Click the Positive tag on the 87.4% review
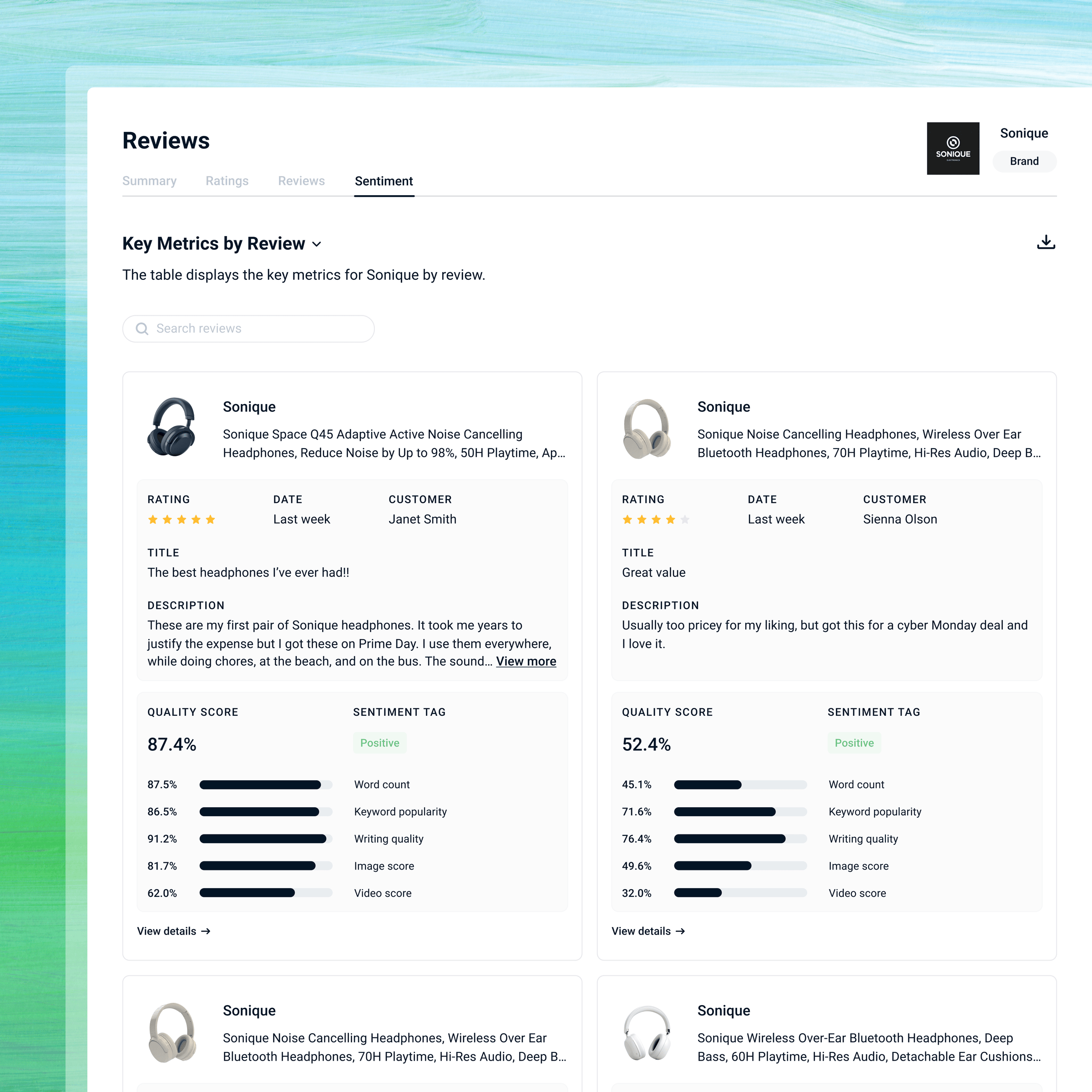This screenshot has width=1092, height=1092. [380, 743]
